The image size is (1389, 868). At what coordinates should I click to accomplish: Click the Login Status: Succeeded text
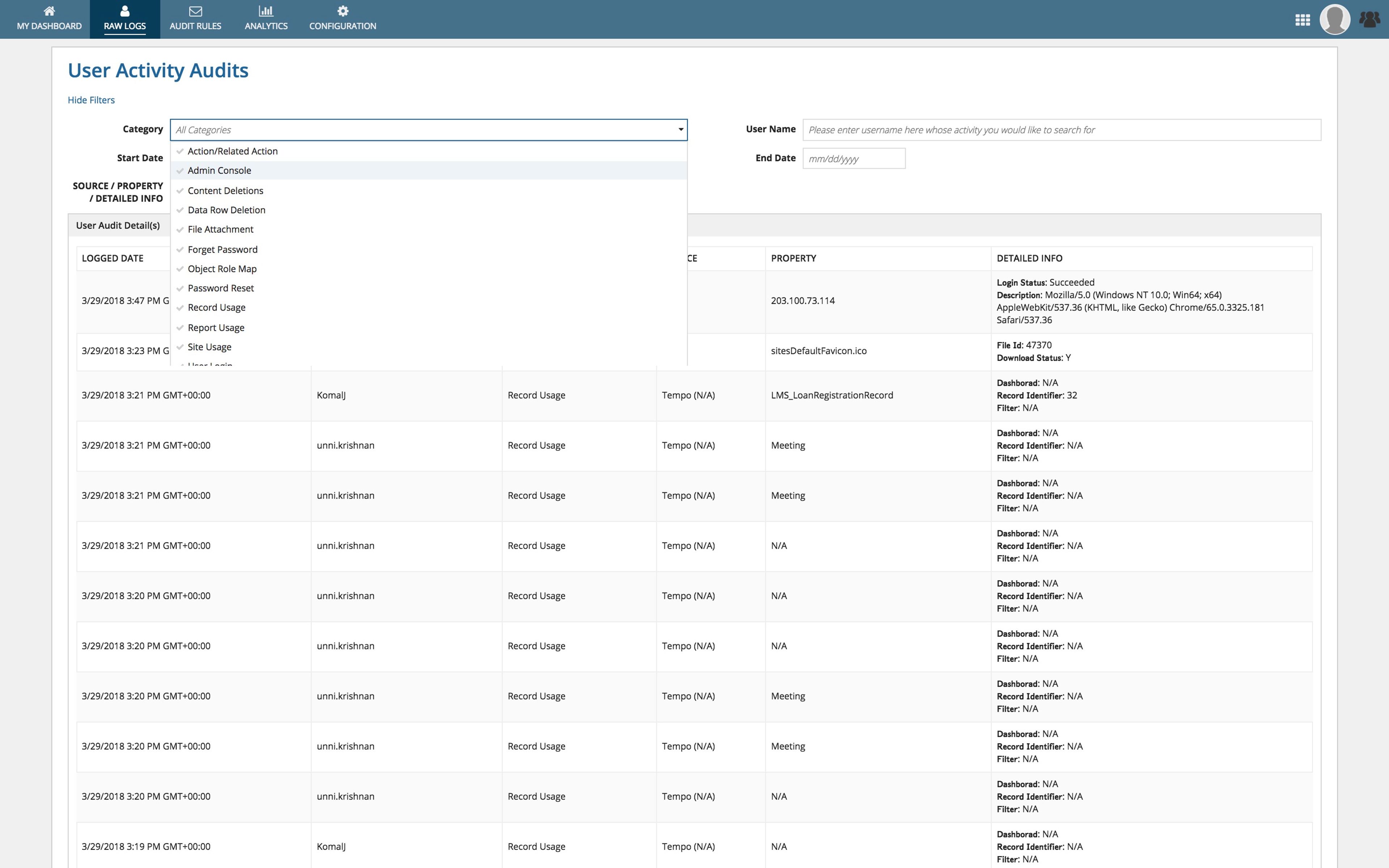pyautogui.click(x=1045, y=282)
